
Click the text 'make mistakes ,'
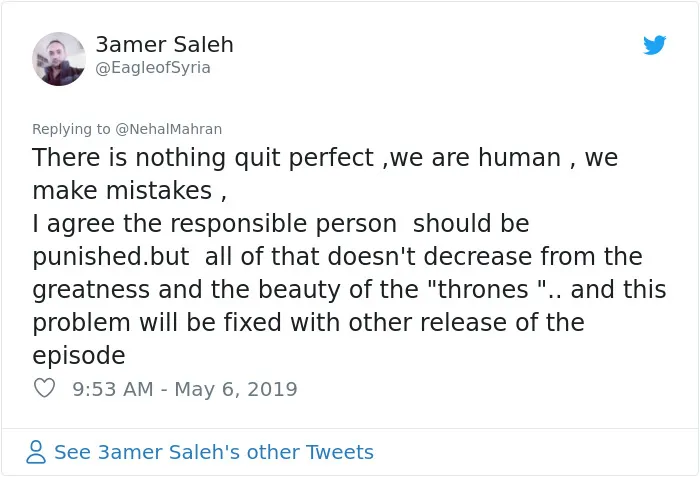click(129, 191)
